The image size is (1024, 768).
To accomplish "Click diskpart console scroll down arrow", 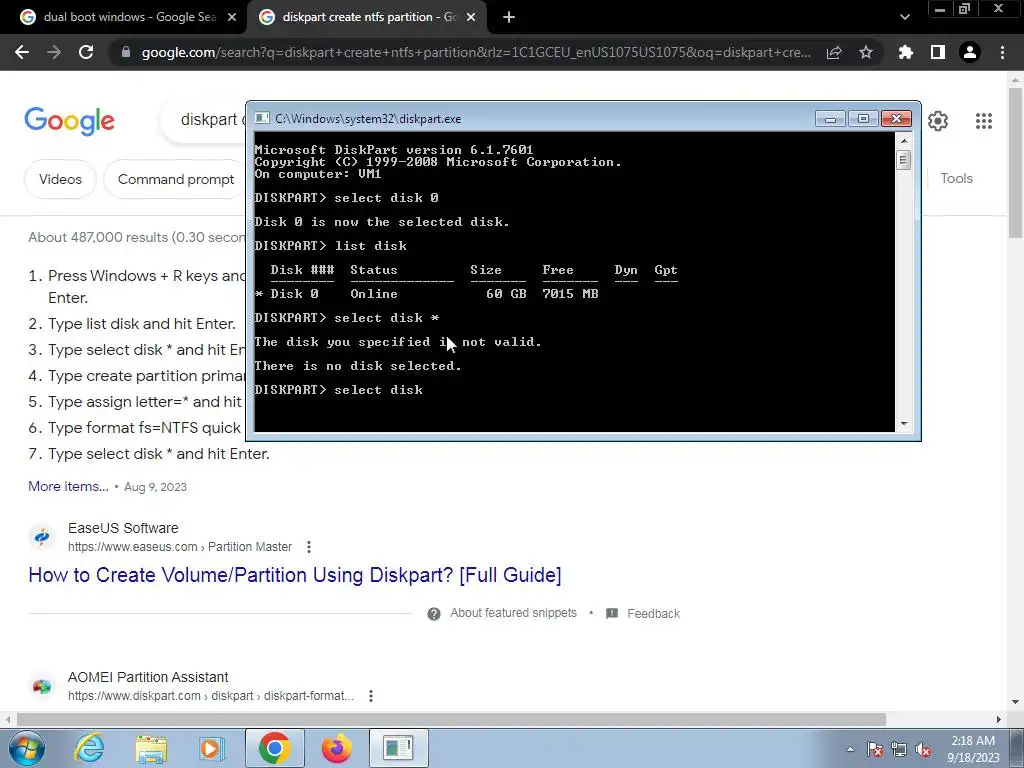I will [x=904, y=424].
